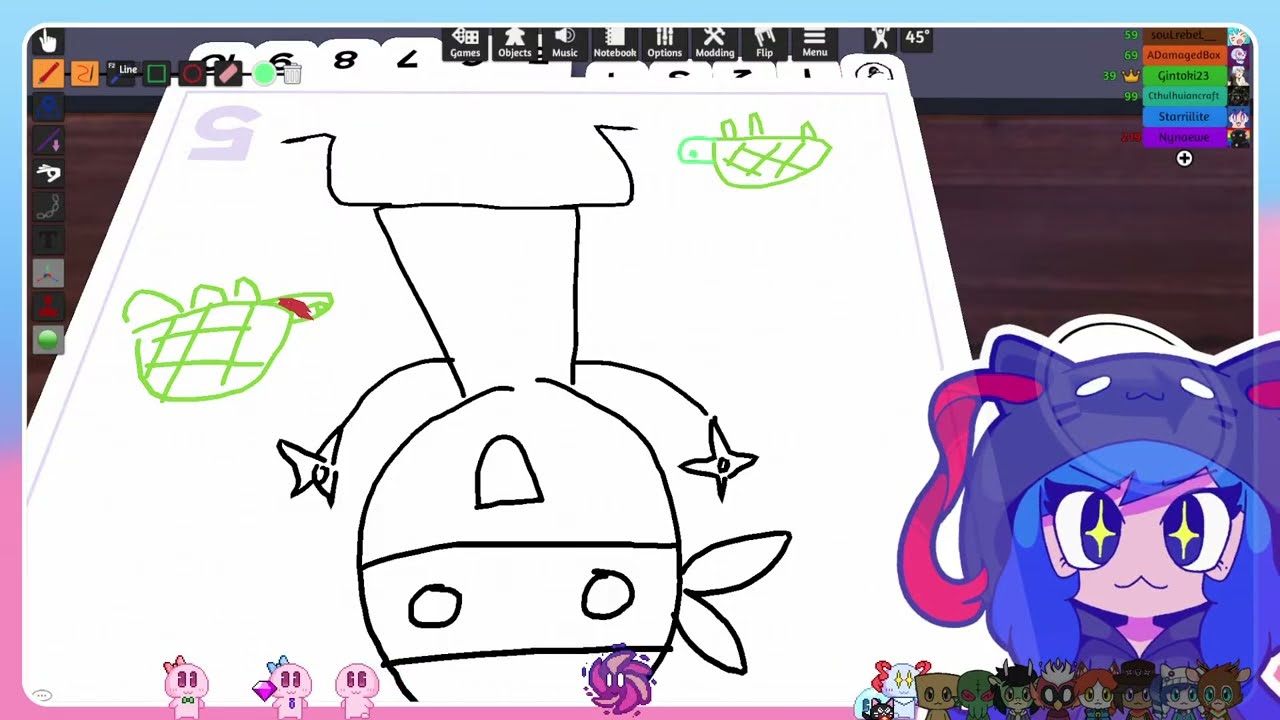The image size is (1280, 720).
Task: Click the player figure camera icon
Action: pyautogui.click(x=880, y=38)
